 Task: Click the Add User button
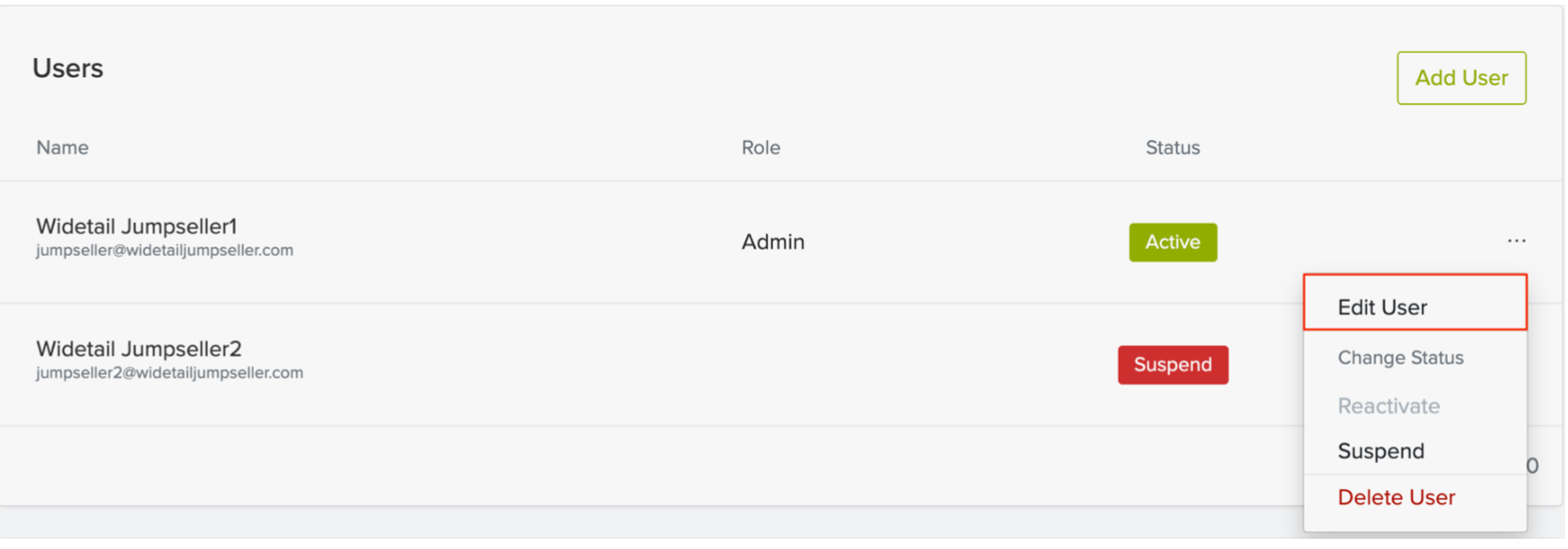(x=1461, y=78)
